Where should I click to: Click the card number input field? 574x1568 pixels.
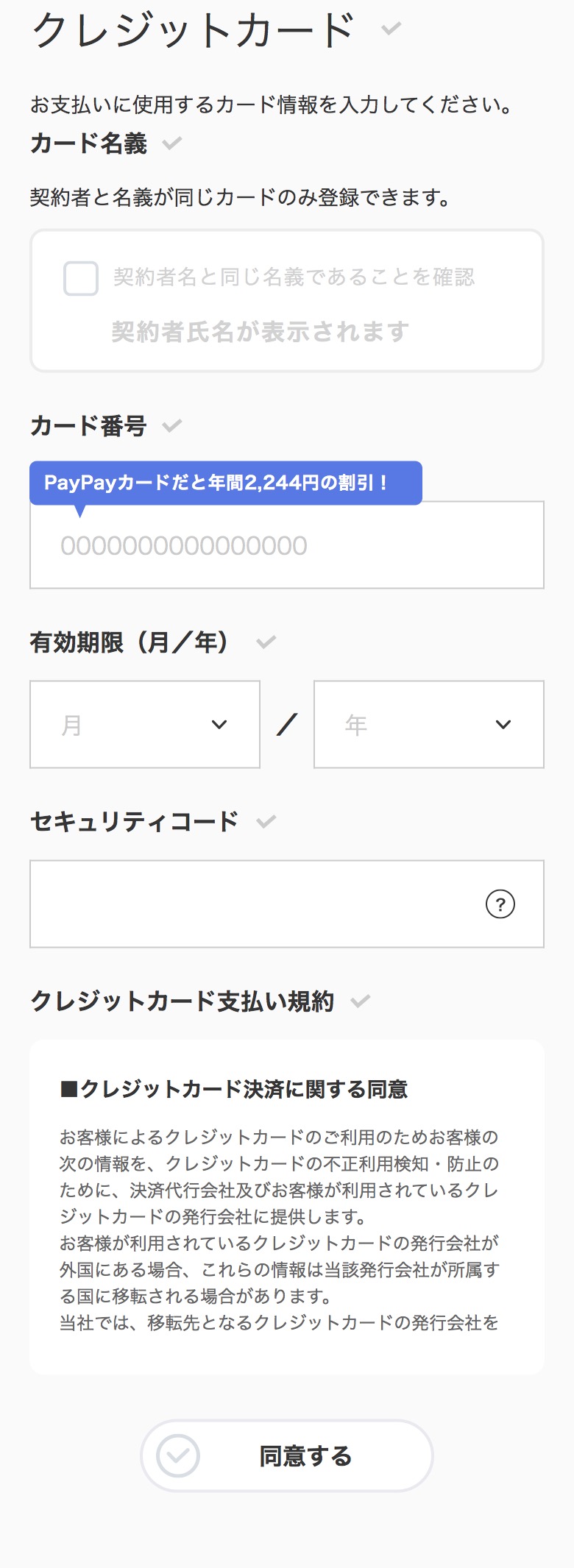[287, 544]
